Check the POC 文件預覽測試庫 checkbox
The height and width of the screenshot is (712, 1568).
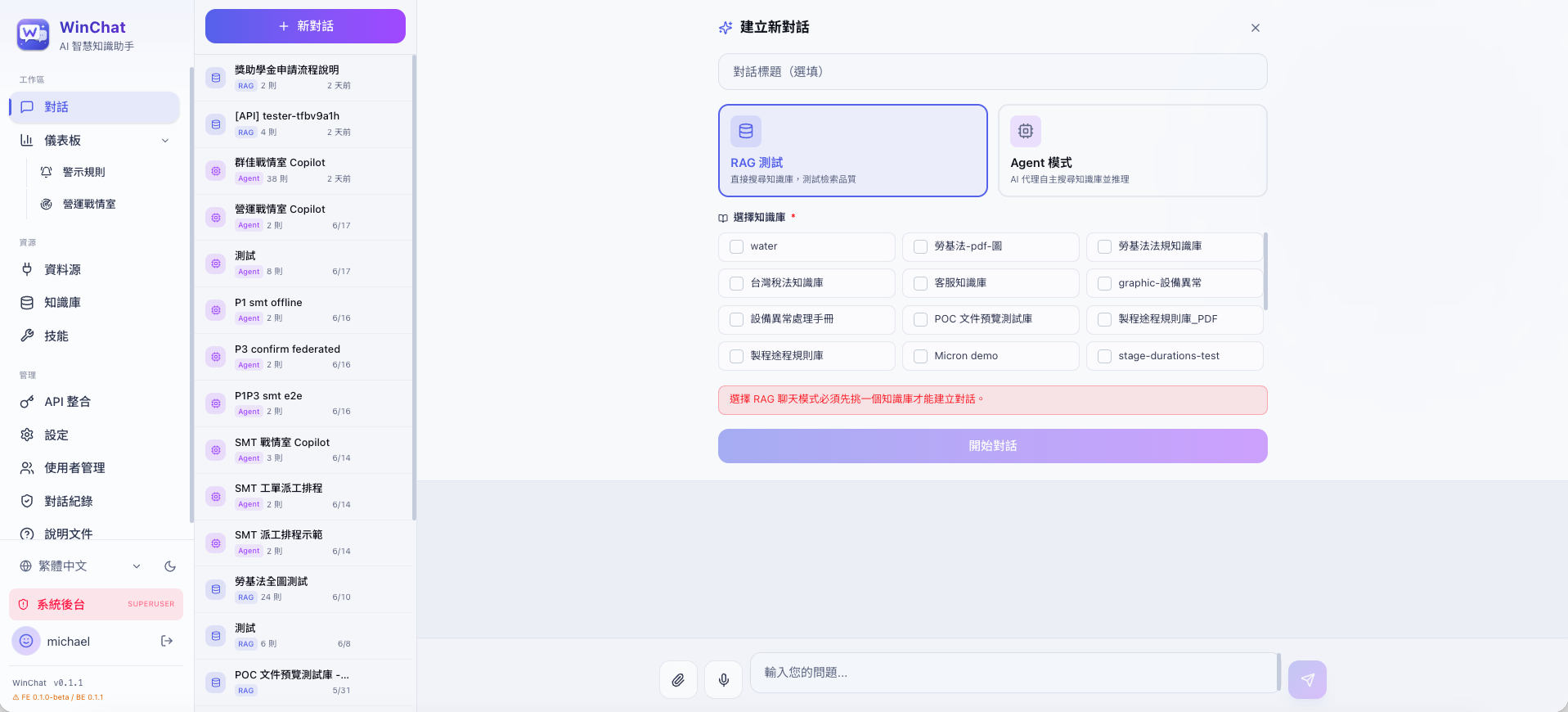[920, 319]
